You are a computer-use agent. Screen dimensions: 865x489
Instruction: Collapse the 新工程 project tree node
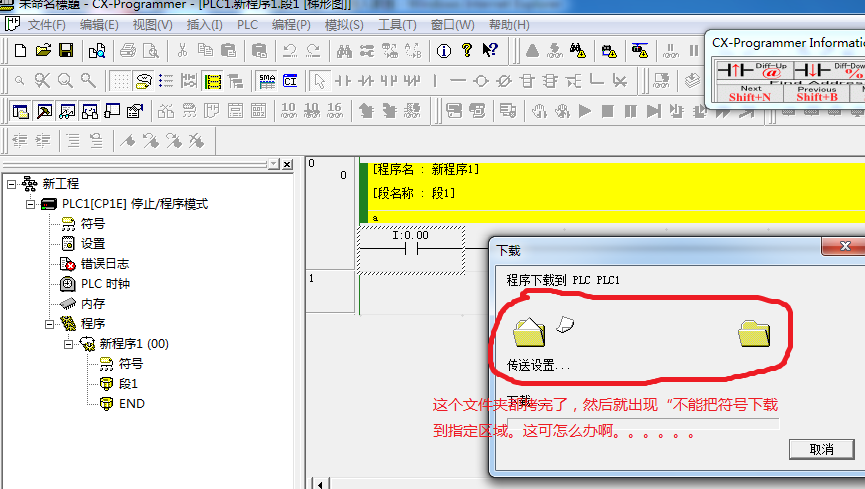[11, 184]
